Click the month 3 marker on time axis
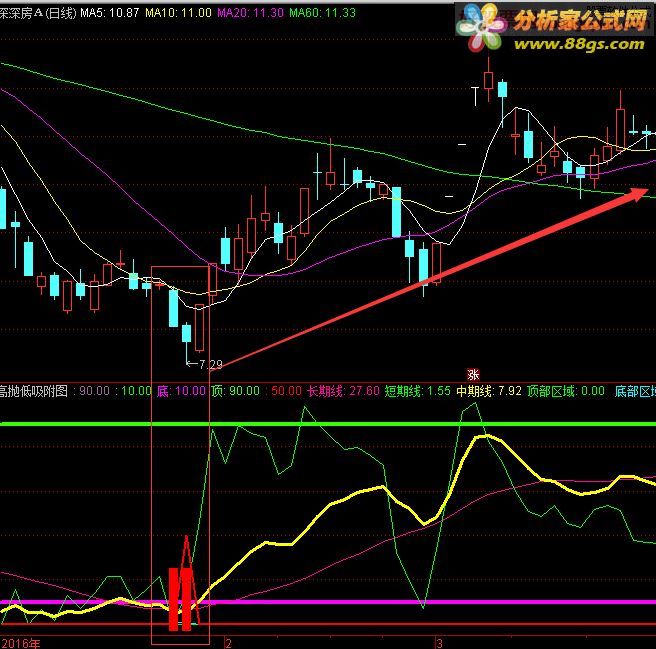Viewport: 656px width, 649px height. click(438, 643)
